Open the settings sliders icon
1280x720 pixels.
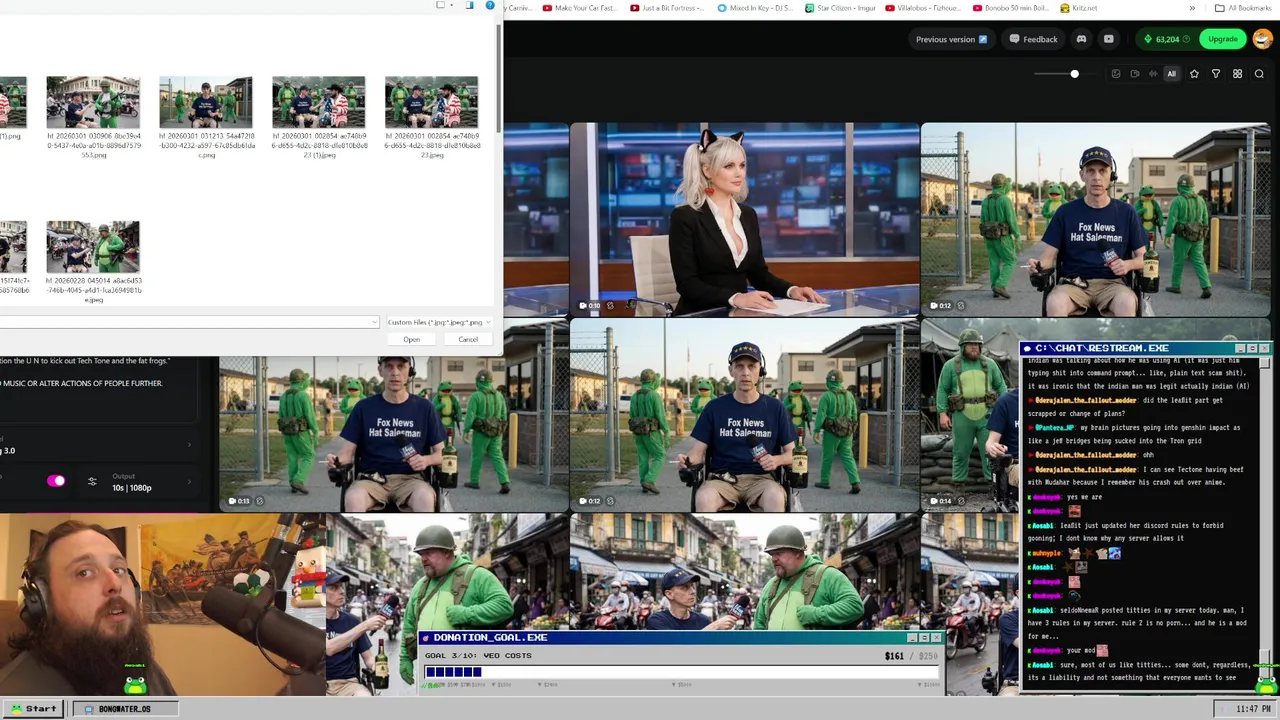click(x=92, y=482)
